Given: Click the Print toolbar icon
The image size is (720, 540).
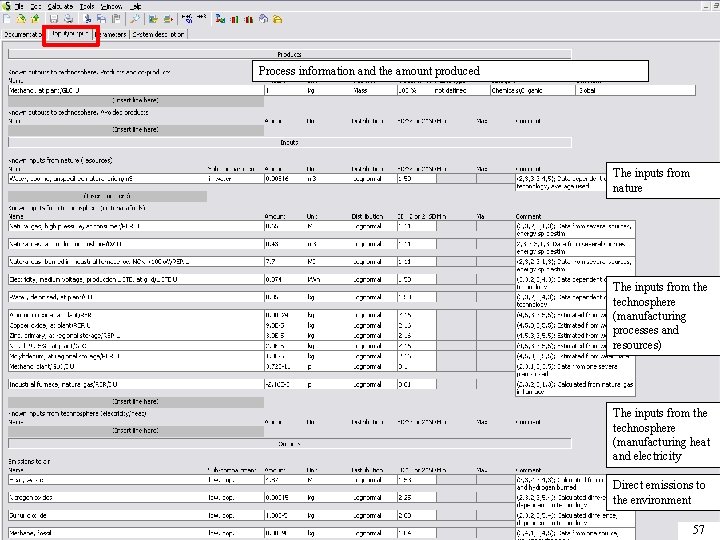Looking at the screenshot, I should point(68,19).
